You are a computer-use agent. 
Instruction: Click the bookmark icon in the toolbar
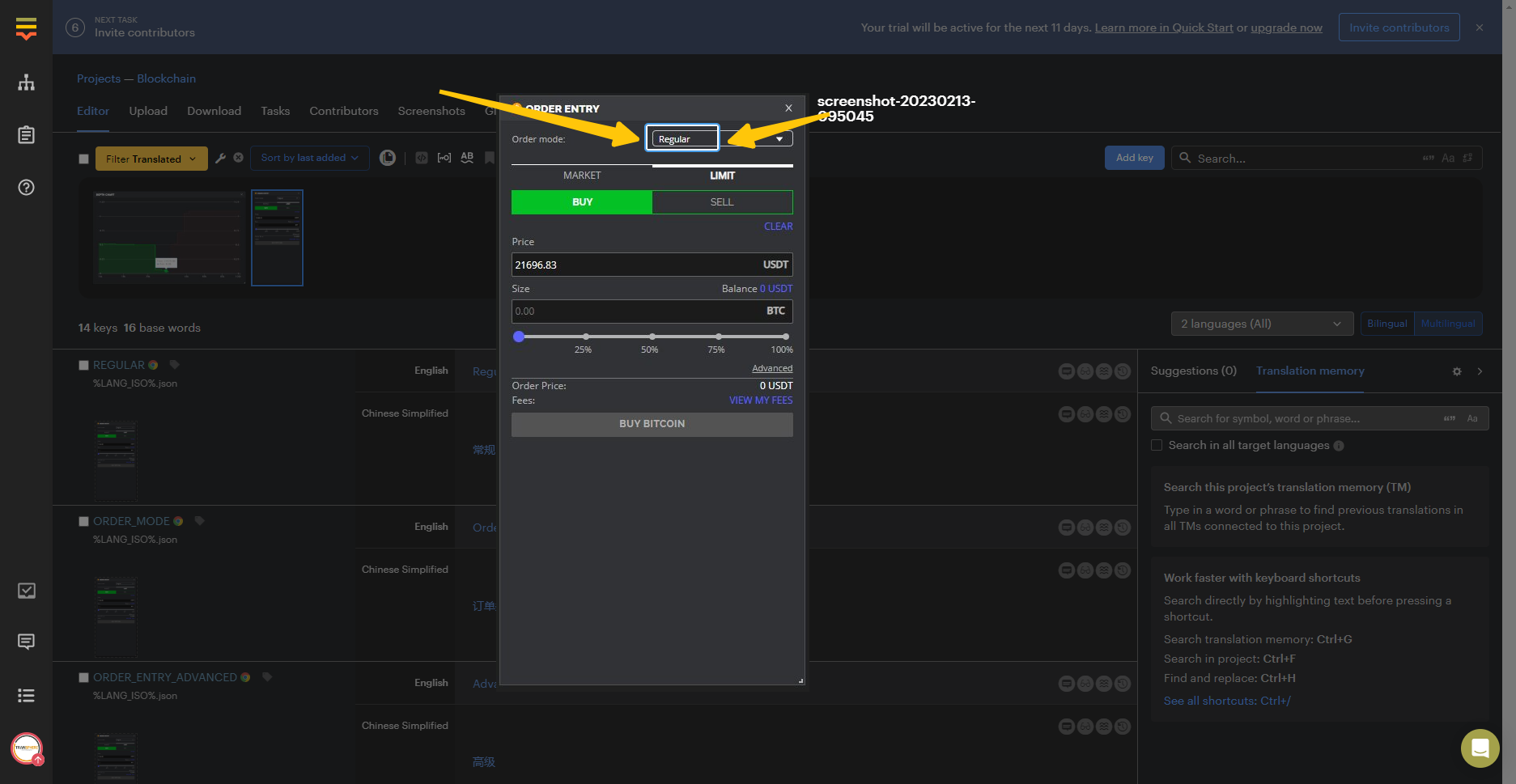click(490, 156)
